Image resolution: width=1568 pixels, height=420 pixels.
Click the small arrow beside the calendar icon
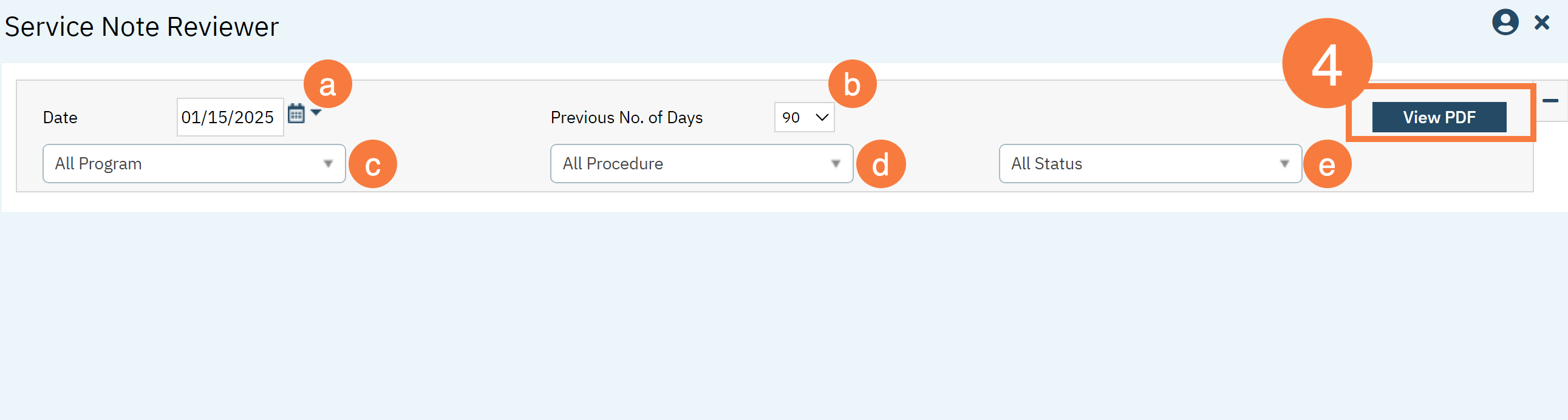point(316,112)
